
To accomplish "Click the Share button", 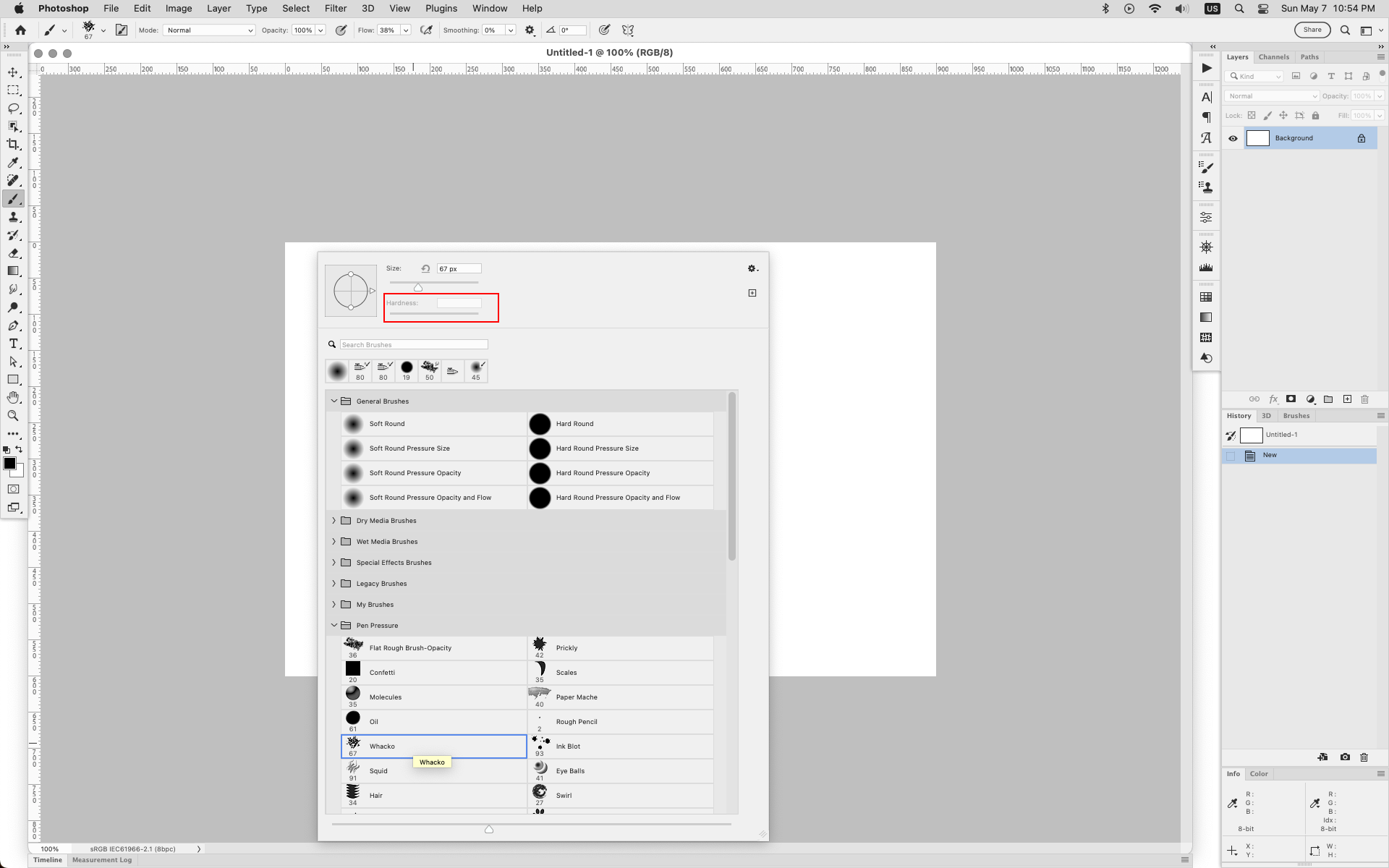I will tap(1312, 30).
